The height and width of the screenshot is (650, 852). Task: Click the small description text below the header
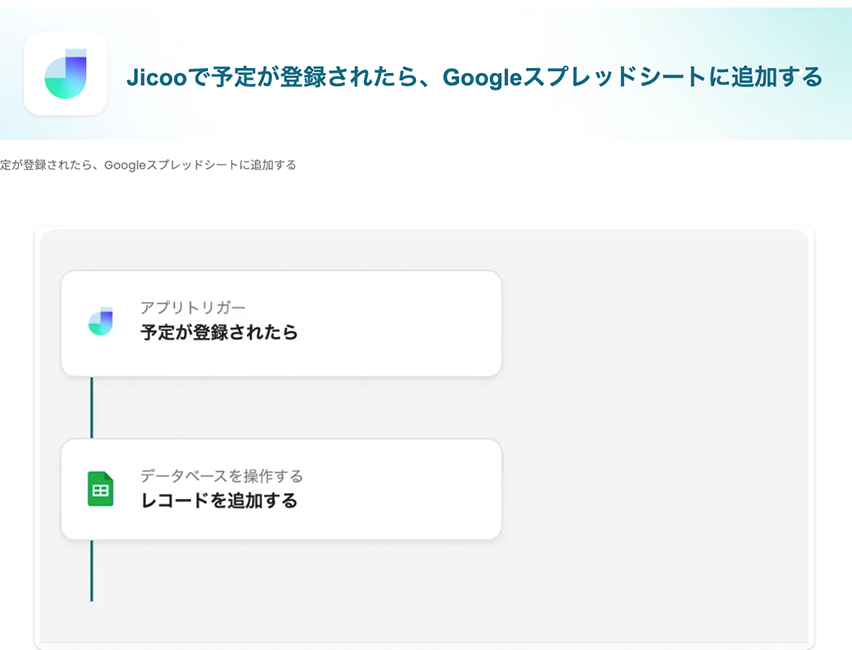148,165
